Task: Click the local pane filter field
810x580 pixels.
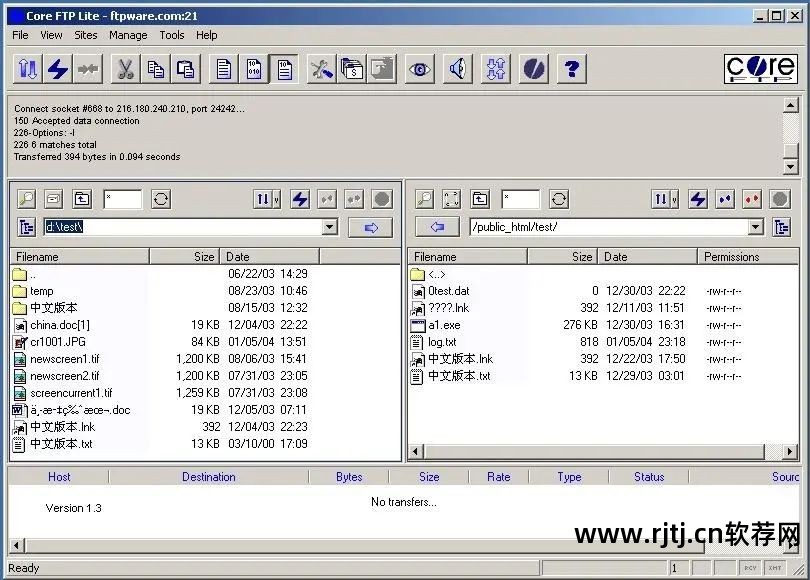Action: pos(122,199)
